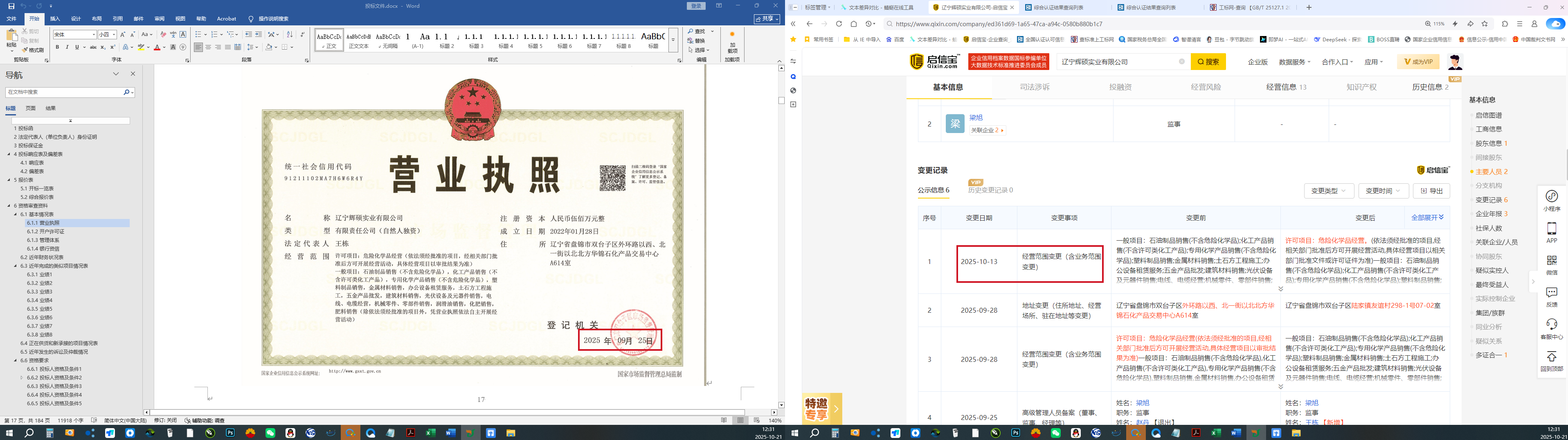This screenshot has height=440, width=1568.
Task: Open the Qixinbao user avatar
Action: click(x=1455, y=61)
